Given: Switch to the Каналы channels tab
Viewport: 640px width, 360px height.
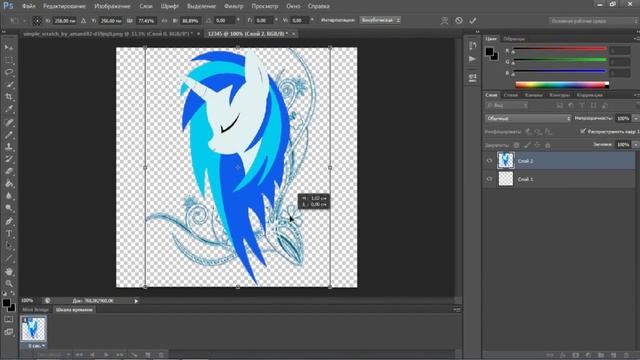Looking at the screenshot, I should [x=533, y=95].
